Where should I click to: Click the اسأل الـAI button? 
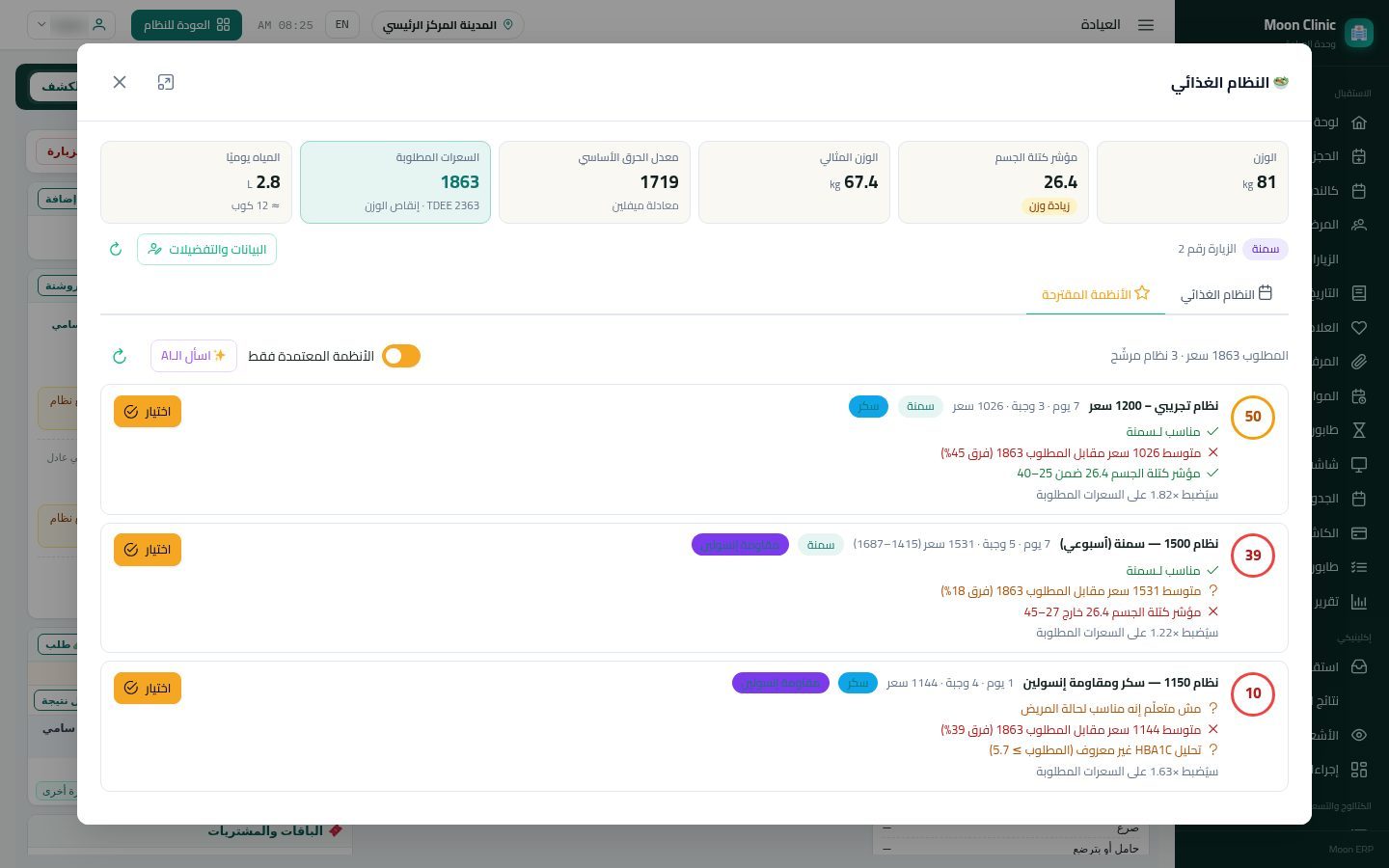click(x=193, y=356)
